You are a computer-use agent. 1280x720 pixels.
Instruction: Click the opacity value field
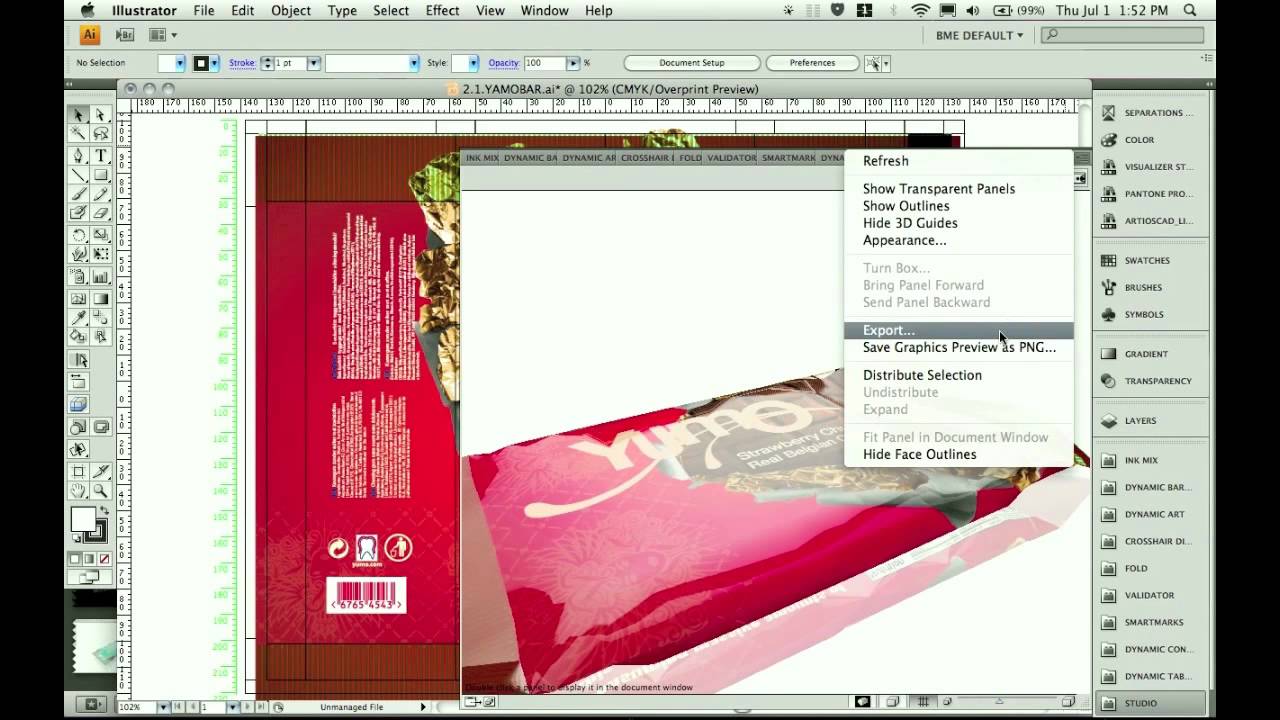tap(544, 63)
